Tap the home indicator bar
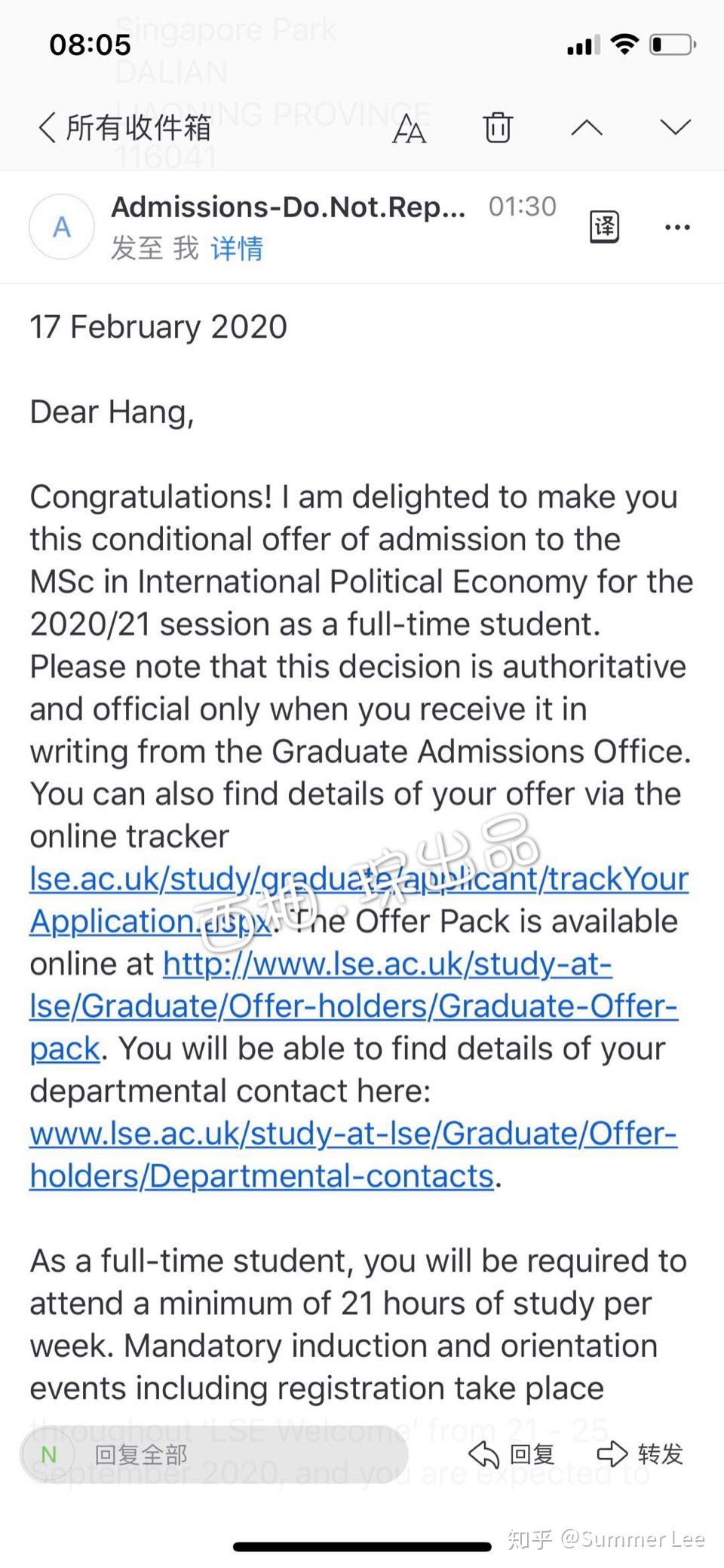 tap(362, 1547)
